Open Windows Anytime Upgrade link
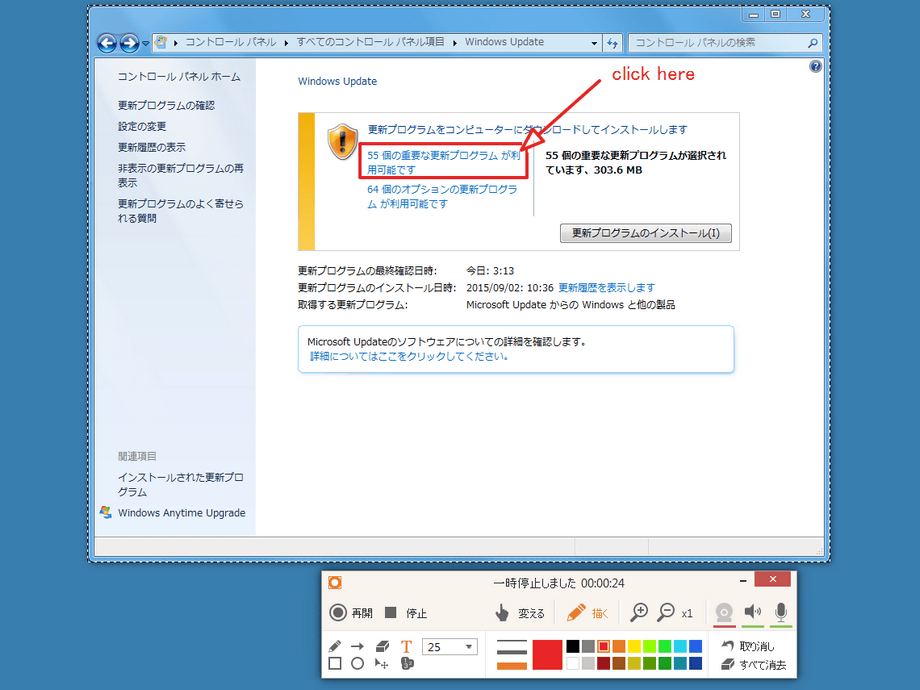This screenshot has width=920, height=690. tap(181, 513)
